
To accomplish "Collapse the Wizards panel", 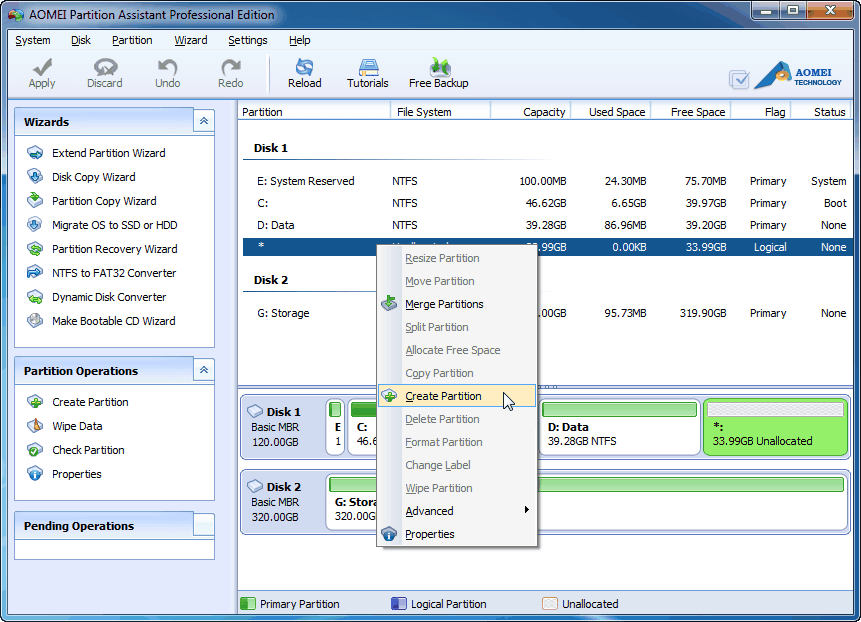I will (204, 121).
